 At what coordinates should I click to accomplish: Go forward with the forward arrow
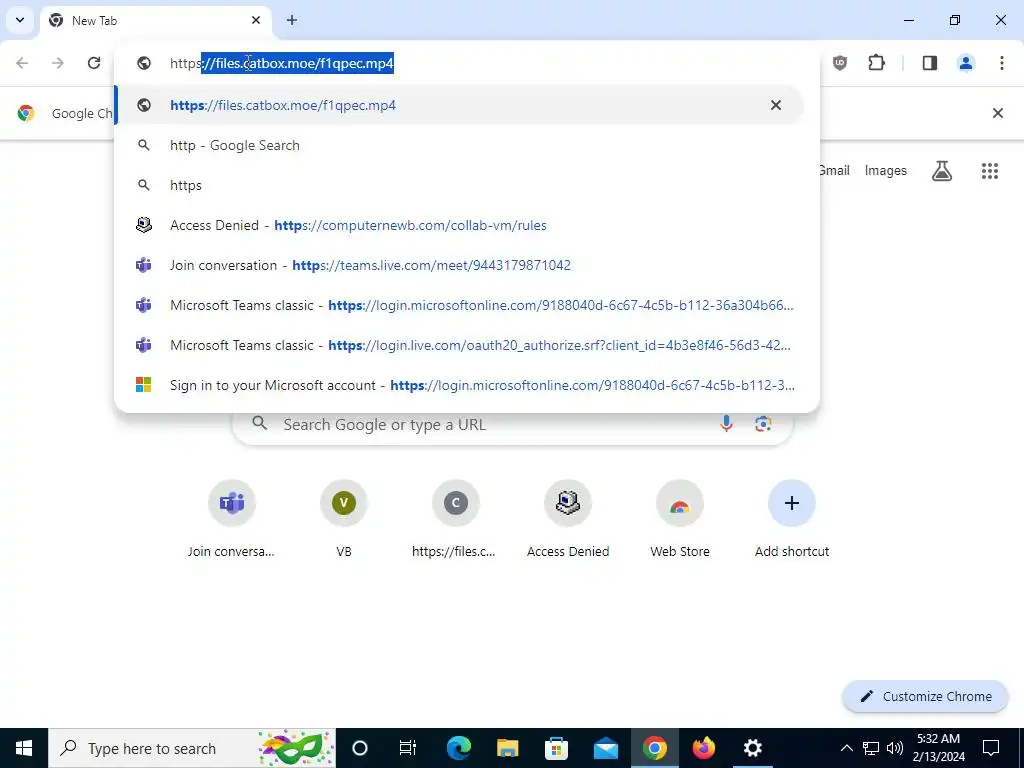point(58,63)
